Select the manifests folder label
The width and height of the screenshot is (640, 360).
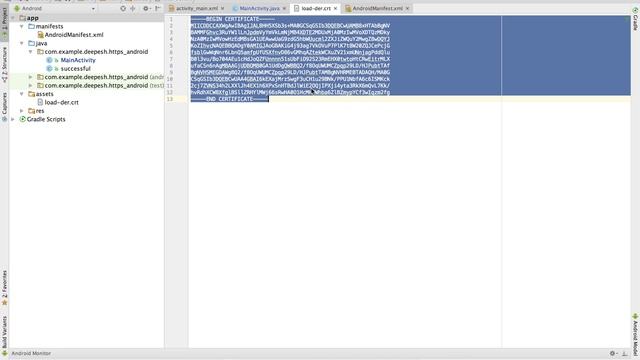pos(49,26)
